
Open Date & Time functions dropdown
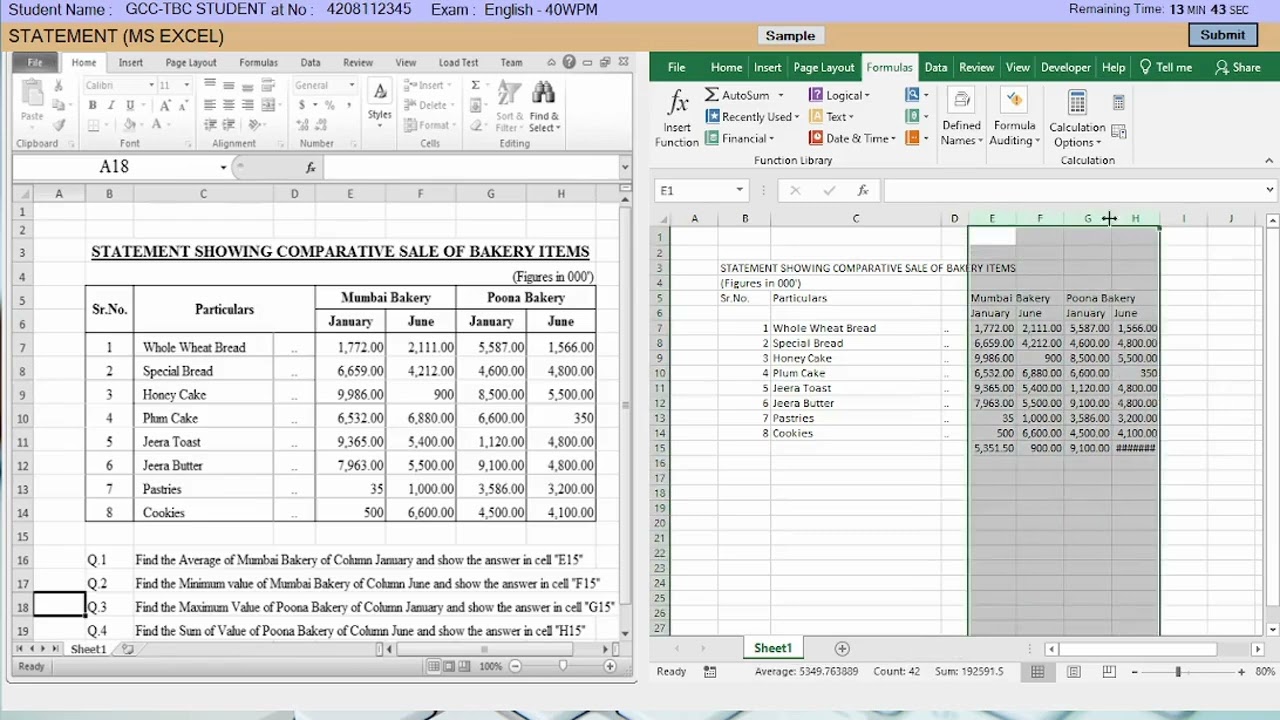pos(852,139)
